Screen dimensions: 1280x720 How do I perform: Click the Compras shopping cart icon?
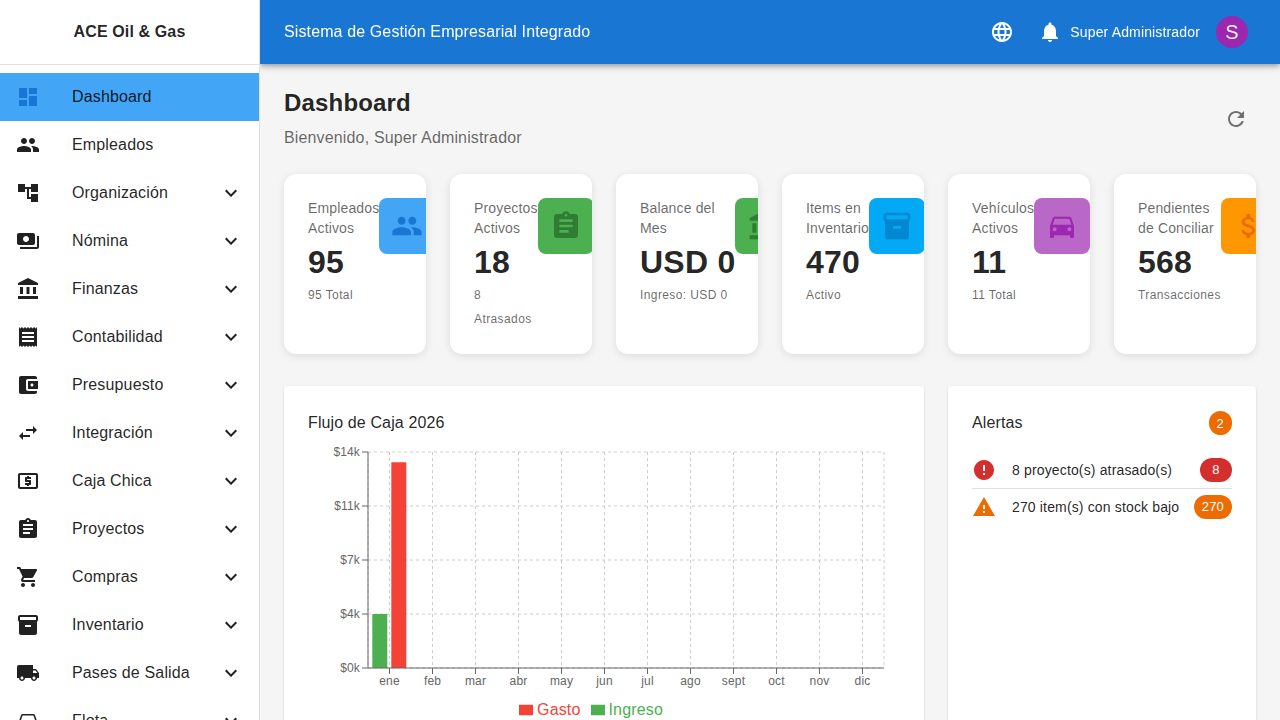click(27, 577)
